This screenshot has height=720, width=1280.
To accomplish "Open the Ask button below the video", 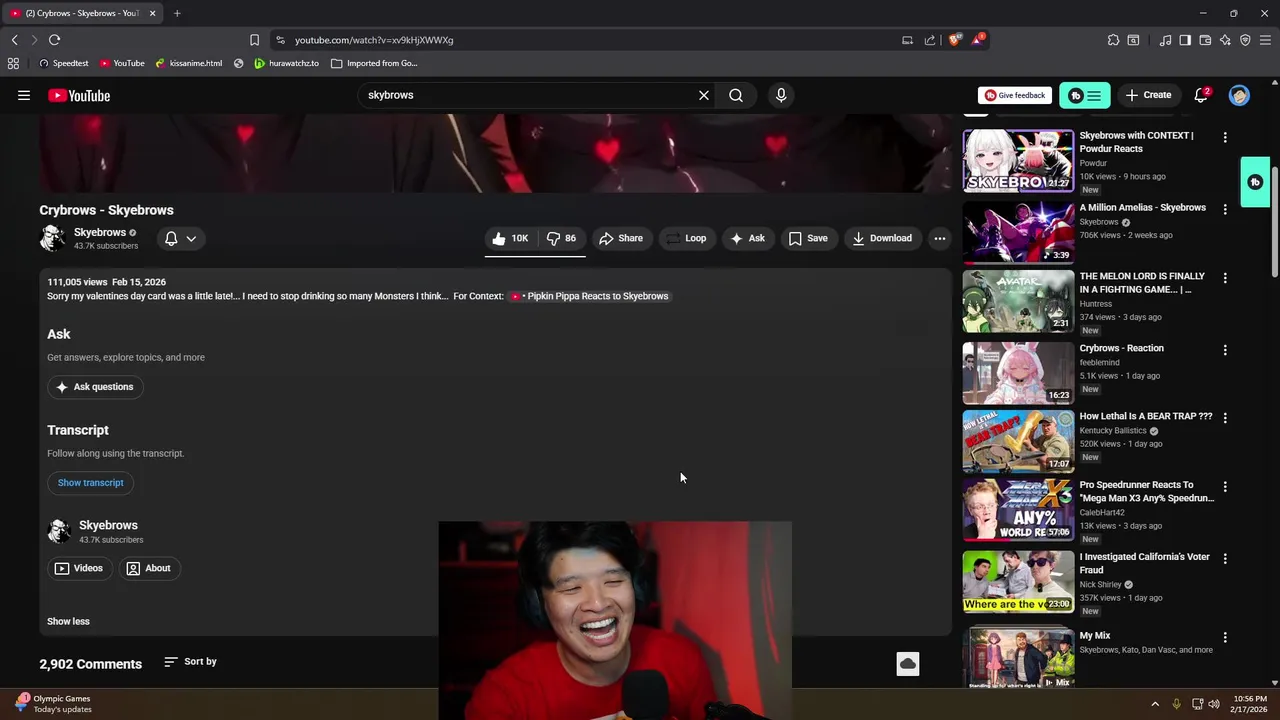I will click(748, 238).
